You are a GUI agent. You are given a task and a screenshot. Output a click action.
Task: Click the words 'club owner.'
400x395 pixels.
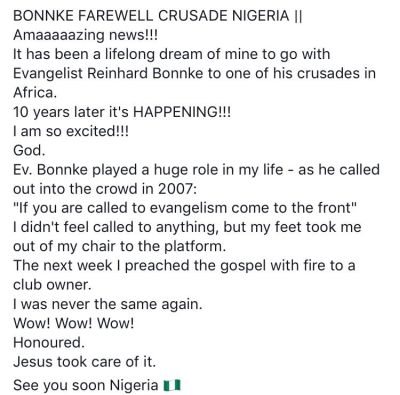52,285
